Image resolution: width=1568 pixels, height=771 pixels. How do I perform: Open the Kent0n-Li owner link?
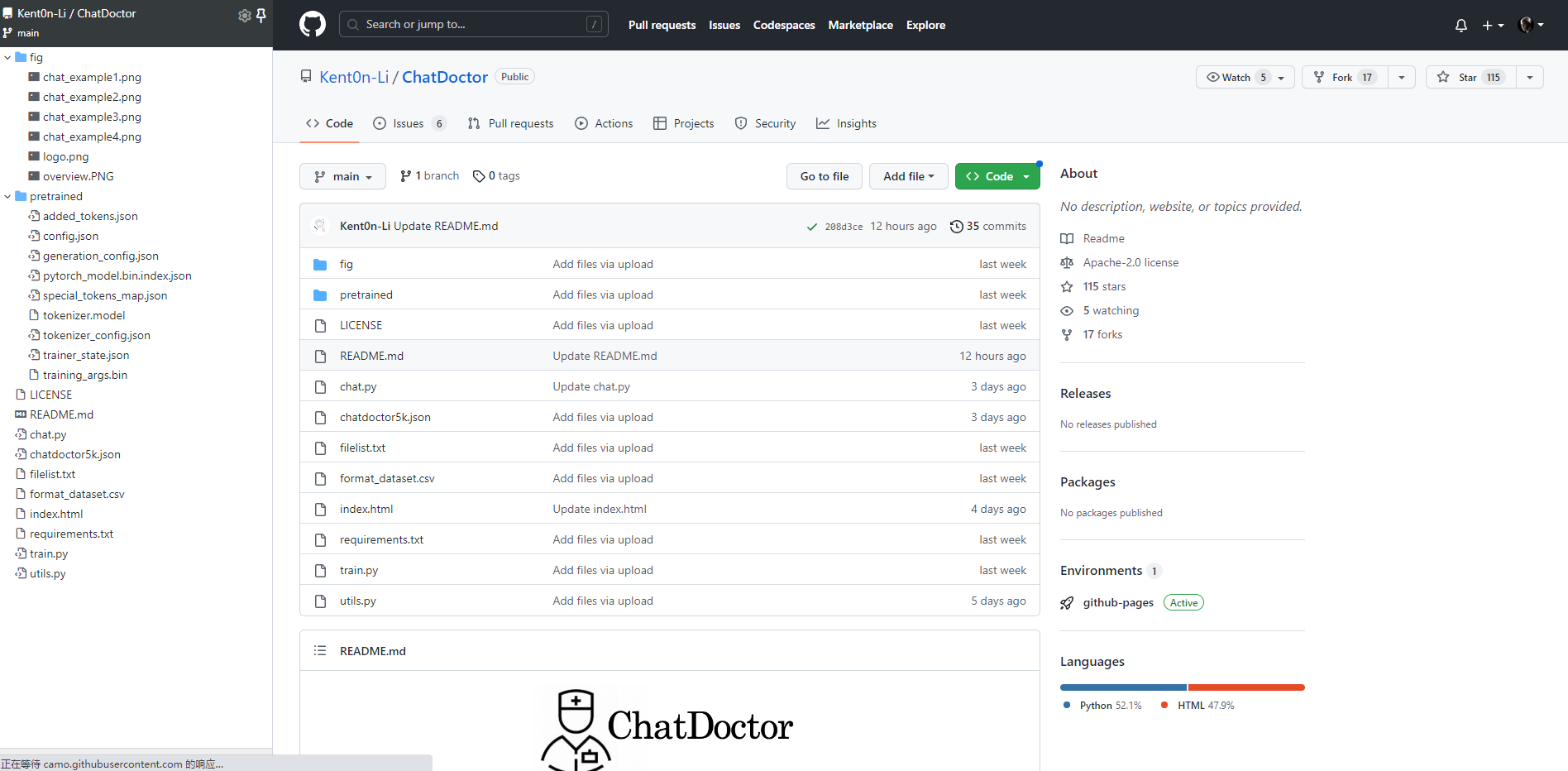point(354,77)
